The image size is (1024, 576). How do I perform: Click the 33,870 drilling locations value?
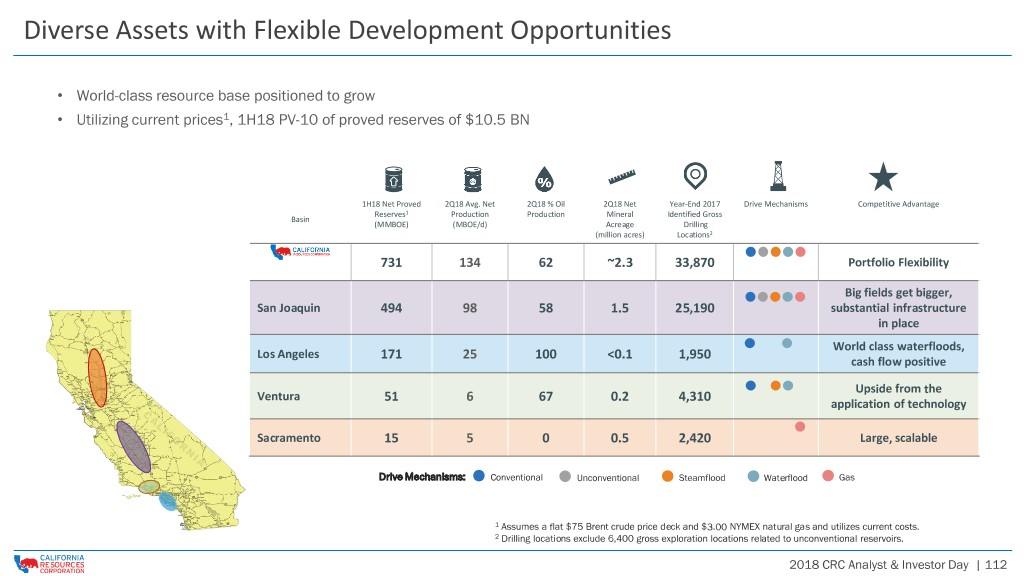coord(695,263)
